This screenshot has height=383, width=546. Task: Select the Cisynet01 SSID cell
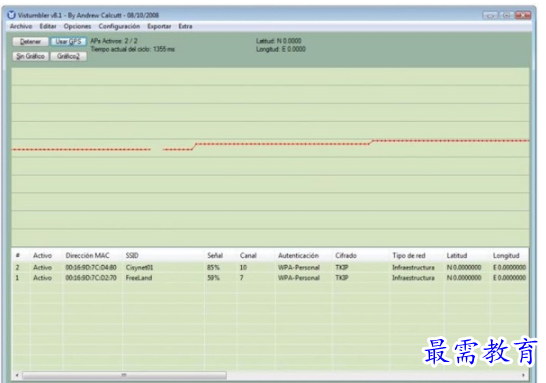139,267
